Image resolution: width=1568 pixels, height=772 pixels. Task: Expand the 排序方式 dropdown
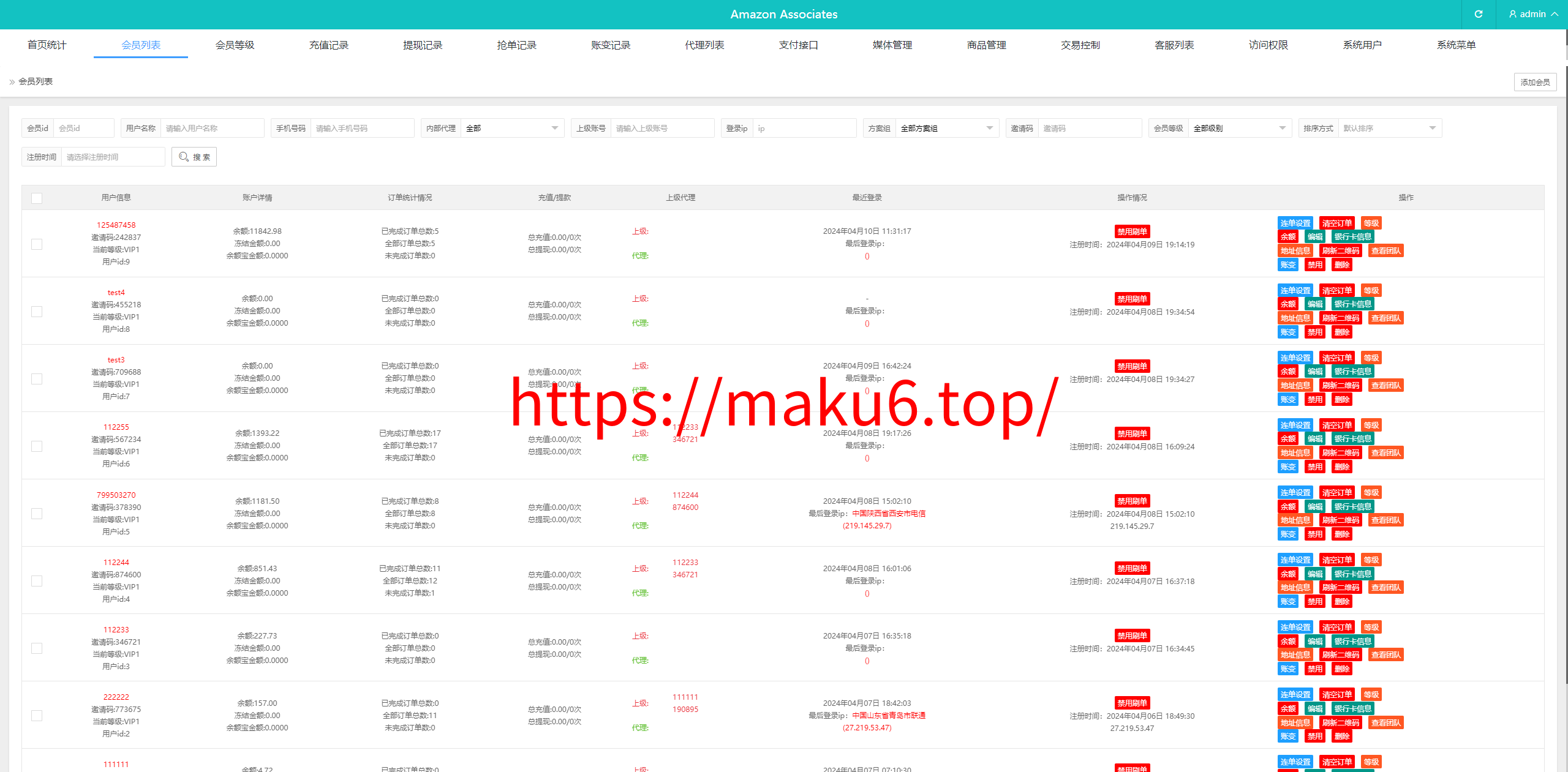(1390, 128)
